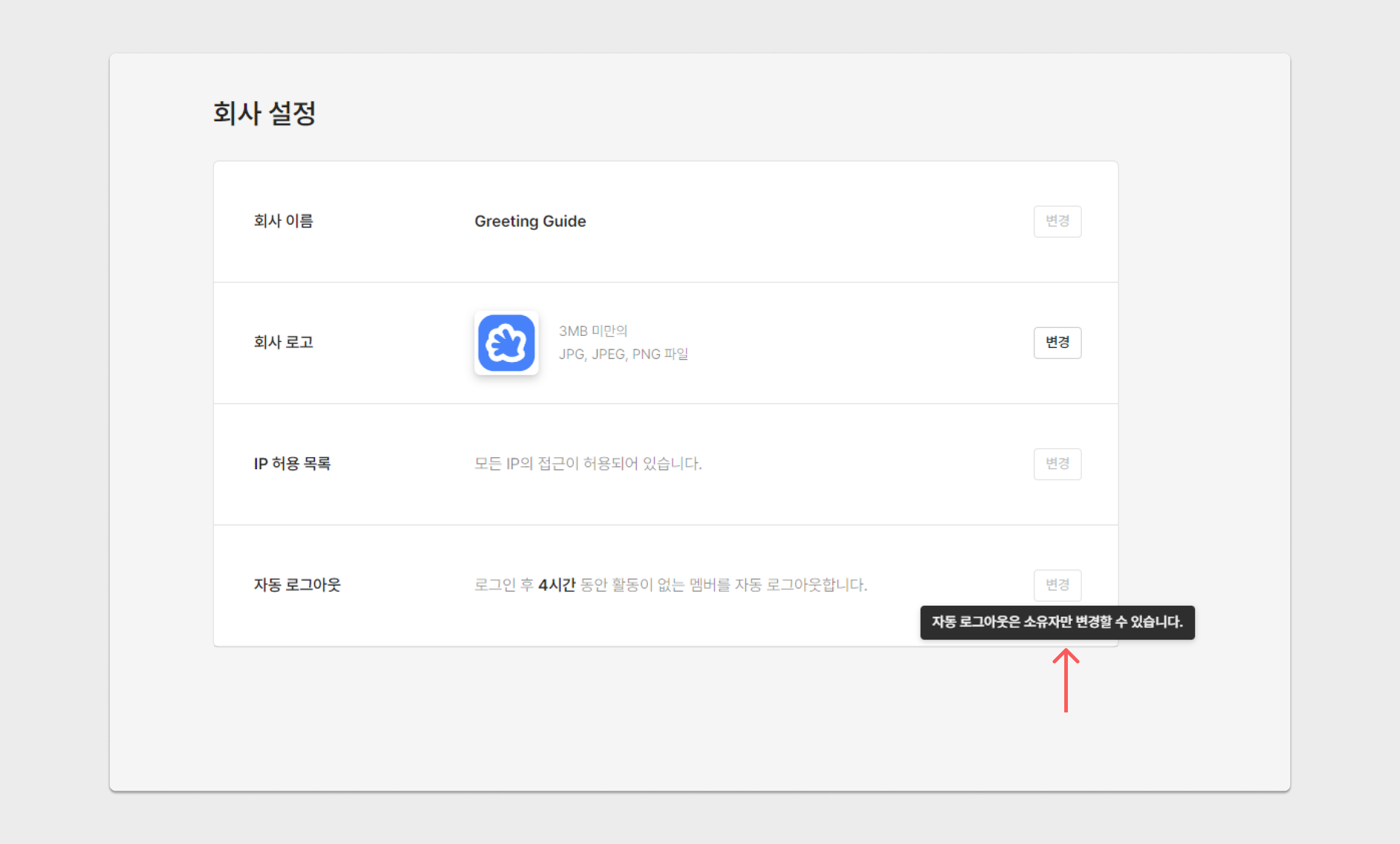Click the 3MB 미만의 file size hint

(x=593, y=331)
